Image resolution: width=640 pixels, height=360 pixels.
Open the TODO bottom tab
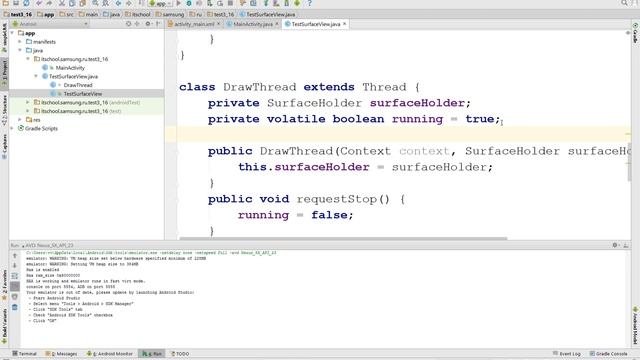coord(180,353)
